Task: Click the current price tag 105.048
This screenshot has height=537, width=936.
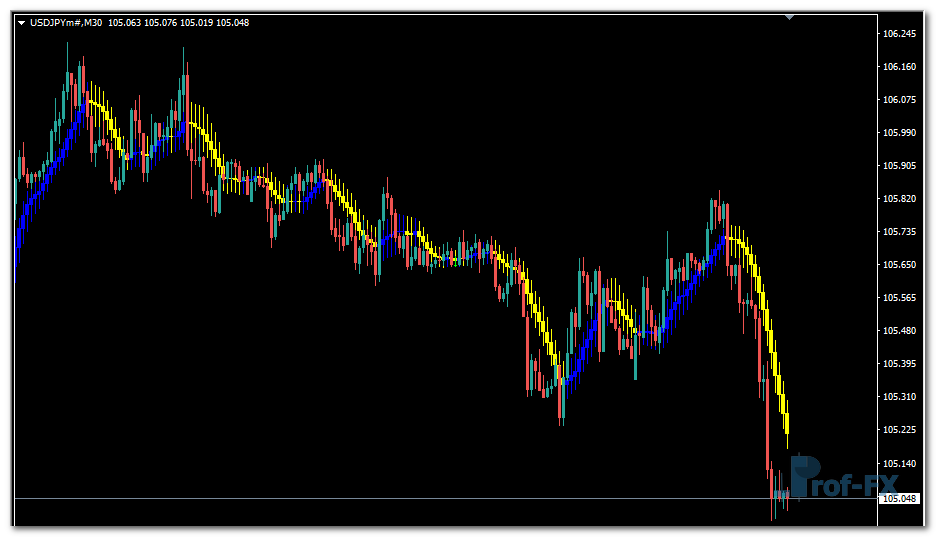Action: (900, 498)
